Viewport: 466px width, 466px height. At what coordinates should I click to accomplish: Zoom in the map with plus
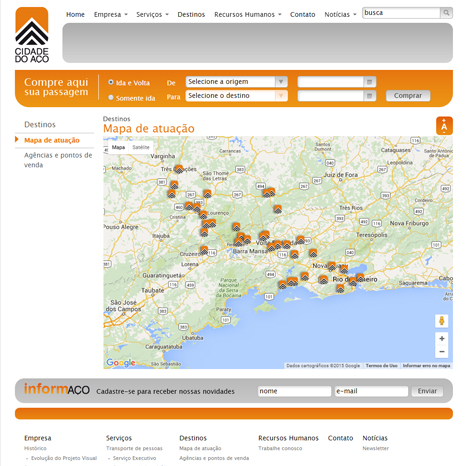point(442,339)
